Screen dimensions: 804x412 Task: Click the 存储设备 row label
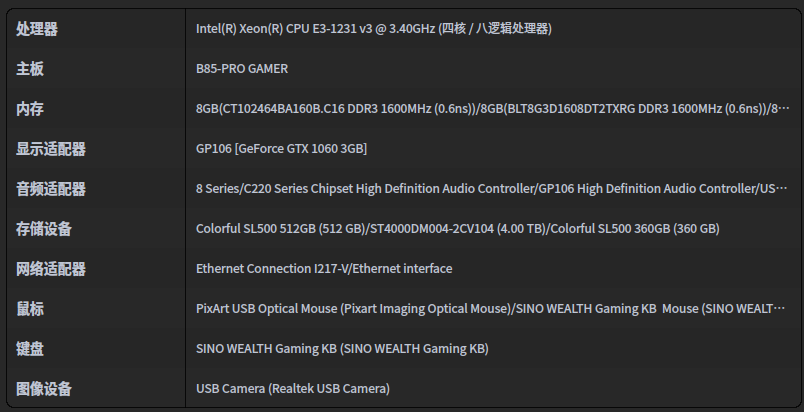[x=44, y=229]
